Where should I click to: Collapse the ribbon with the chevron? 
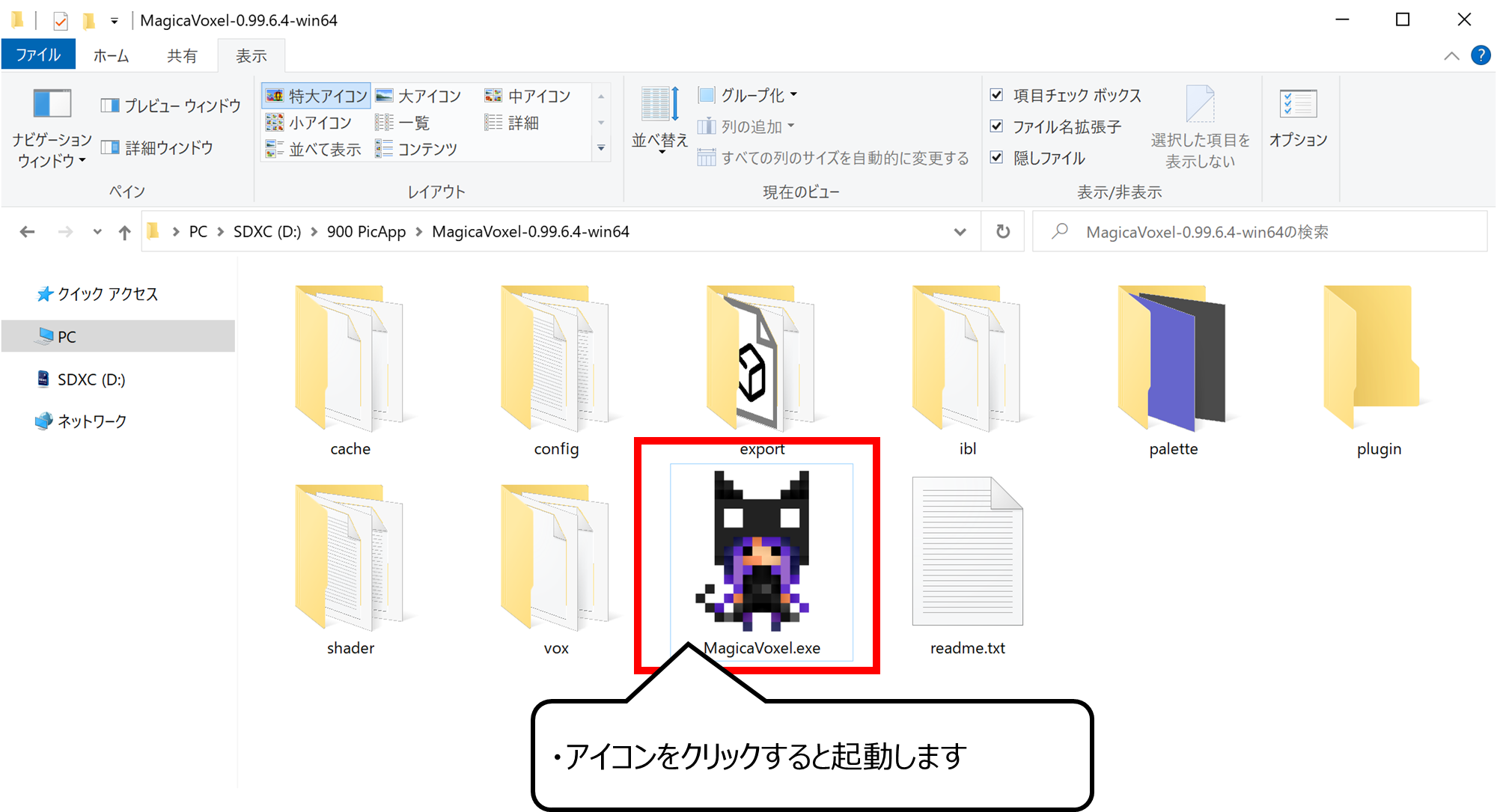tap(1451, 55)
